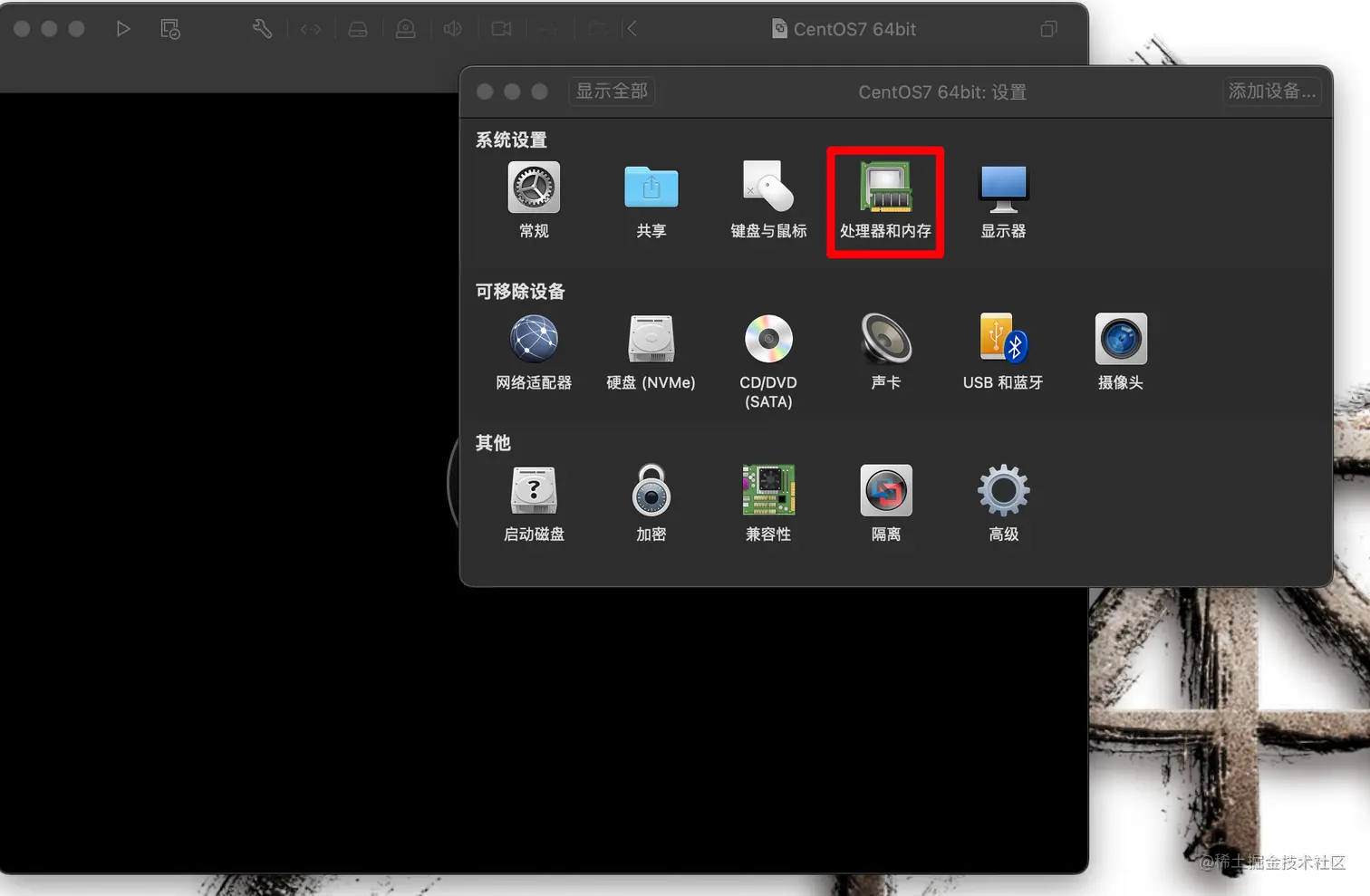Click the sound speaker toolbar icon

click(453, 29)
